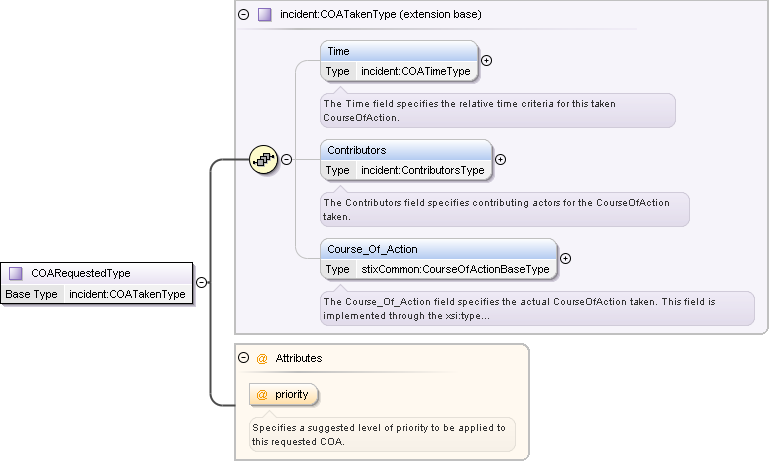The width and height of the screenshot is (770, 462).
Task: Expand the Time element
Action: point(487,60)
